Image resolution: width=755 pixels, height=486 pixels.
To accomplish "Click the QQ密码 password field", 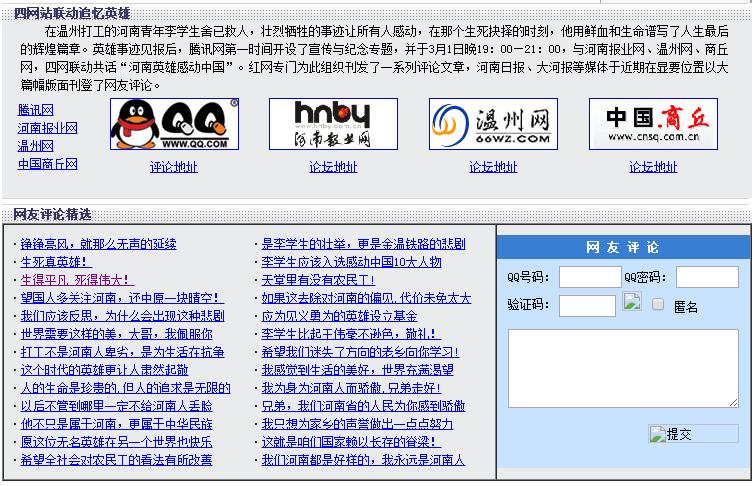I will [x=706, y=277].
